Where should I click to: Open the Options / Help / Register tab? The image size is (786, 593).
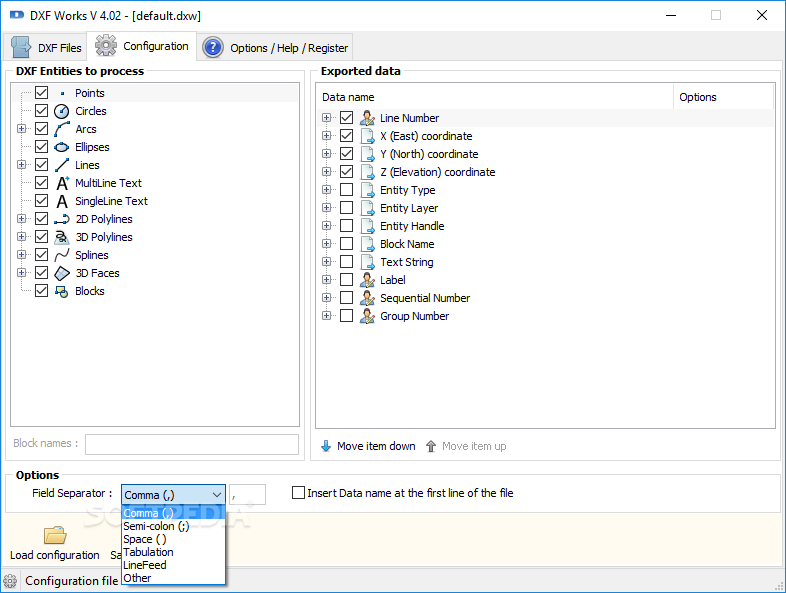(275, 48)
